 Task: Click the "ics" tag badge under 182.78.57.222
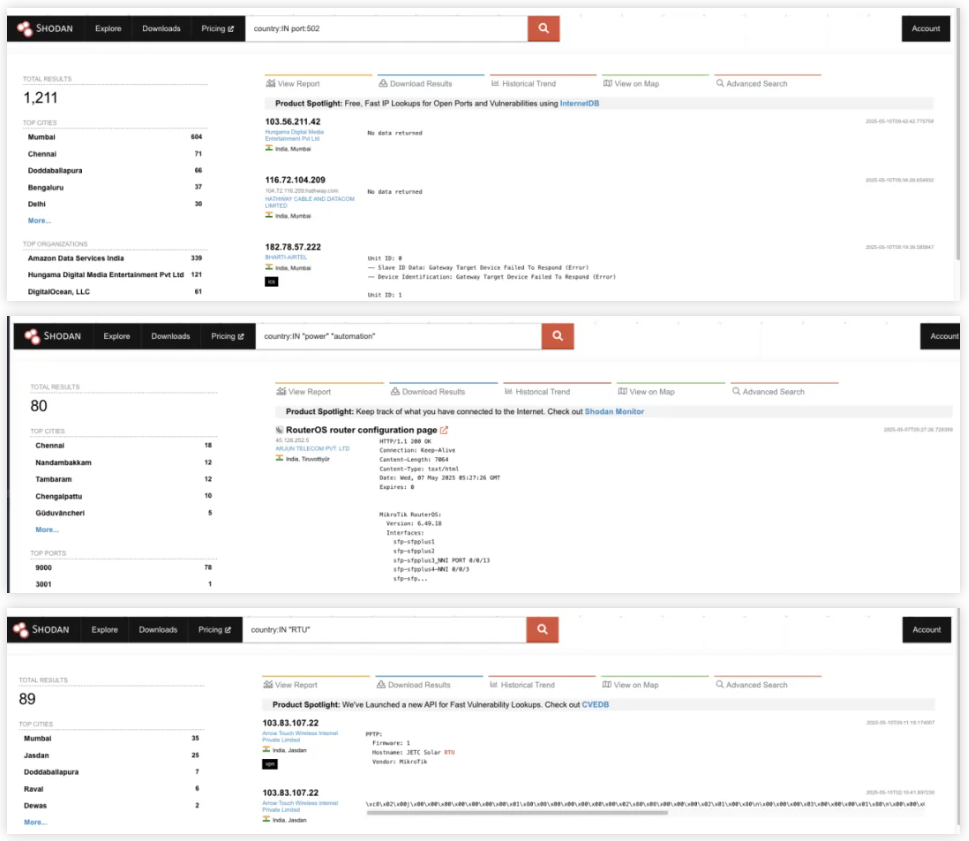[x=270, y=282]
